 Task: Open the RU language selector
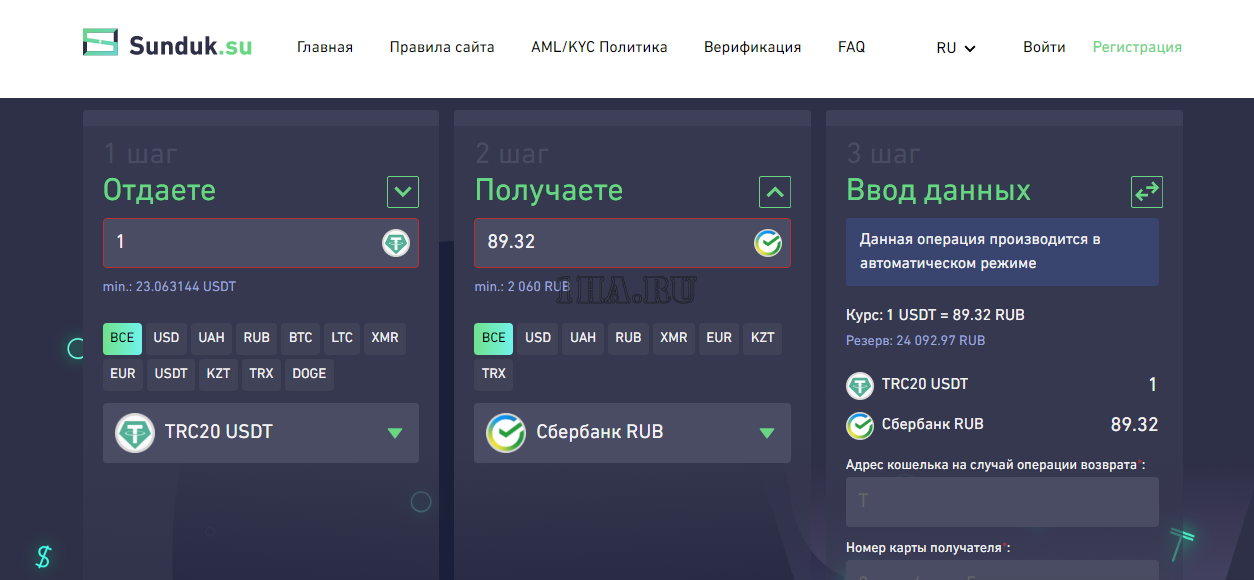pyautogui.click(x=955, y=47)
